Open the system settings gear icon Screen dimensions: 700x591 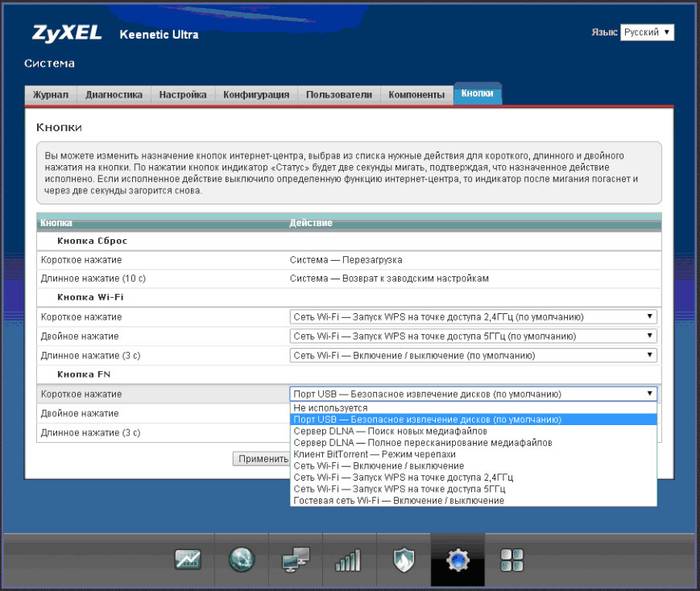tap(458, 560)
